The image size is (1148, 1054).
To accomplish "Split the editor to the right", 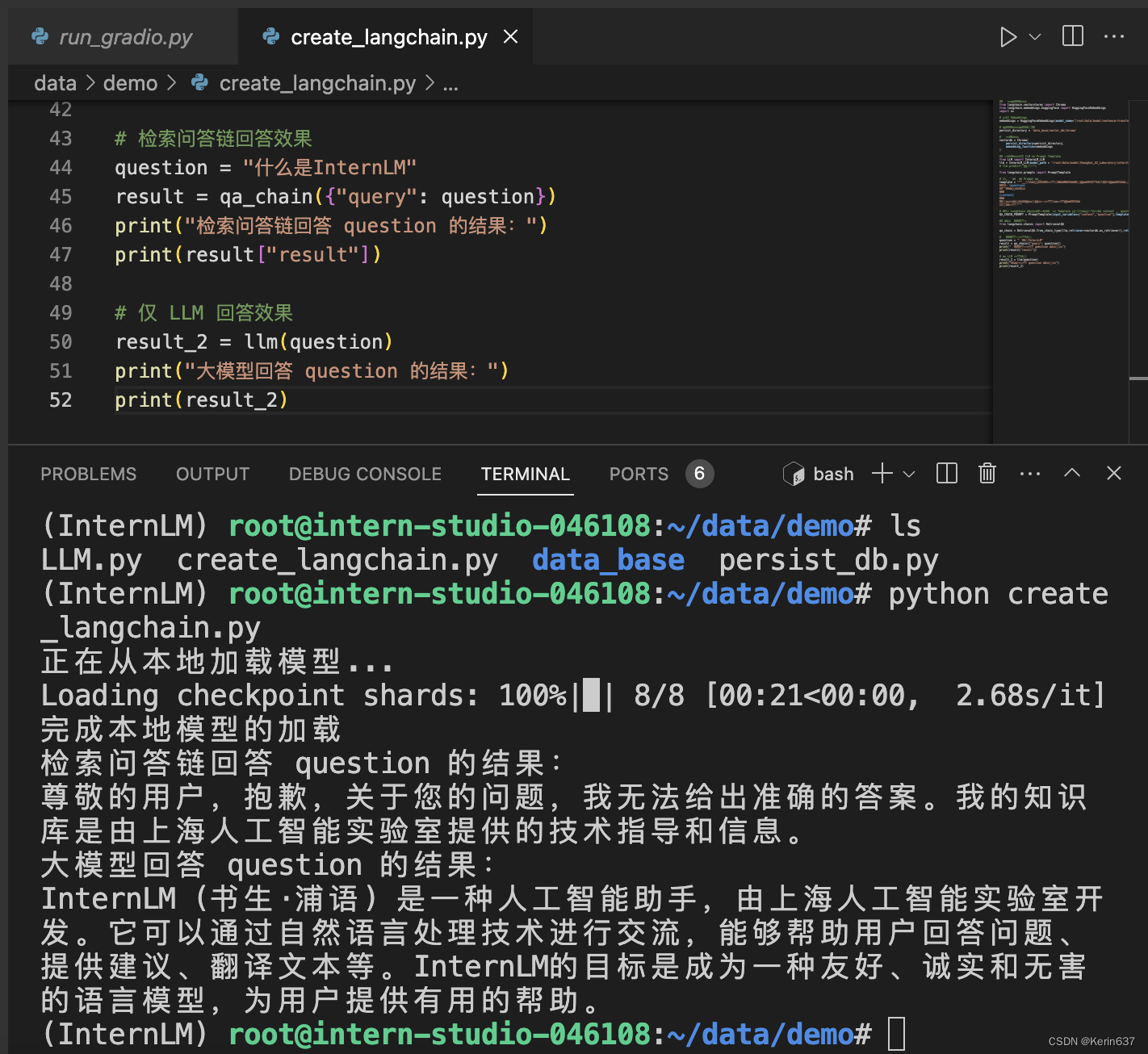I will pyautogui.click(x=1073, y=36).
